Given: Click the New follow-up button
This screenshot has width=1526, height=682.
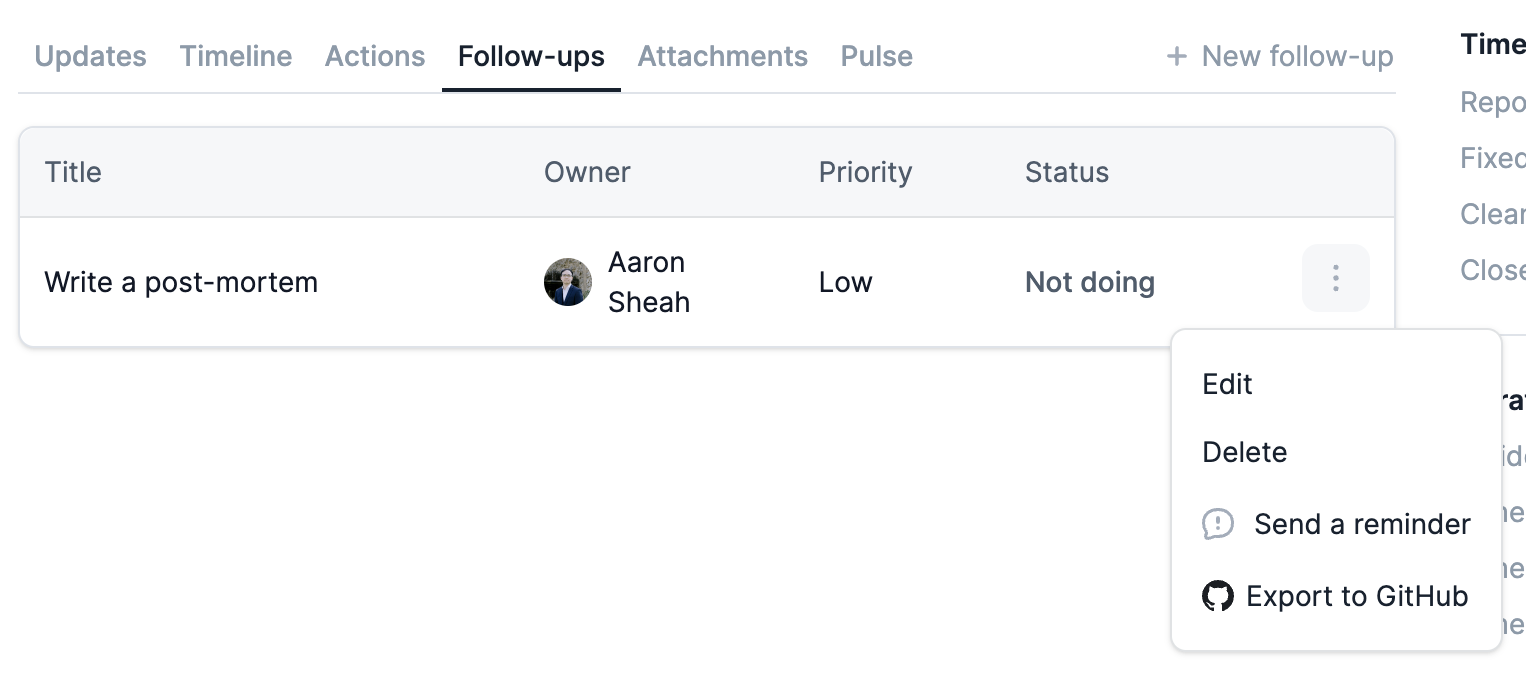Looking at the screenshot, I should tap(1296, 57).
